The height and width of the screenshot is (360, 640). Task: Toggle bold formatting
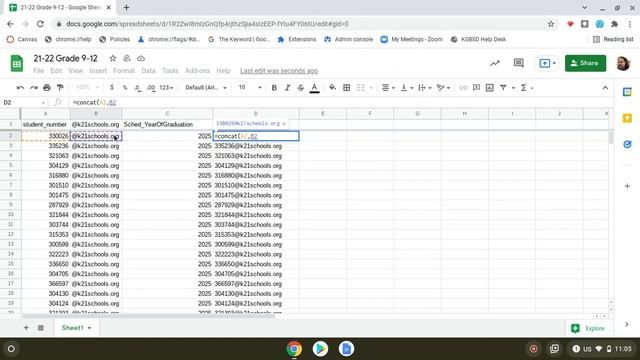point(274,88)
